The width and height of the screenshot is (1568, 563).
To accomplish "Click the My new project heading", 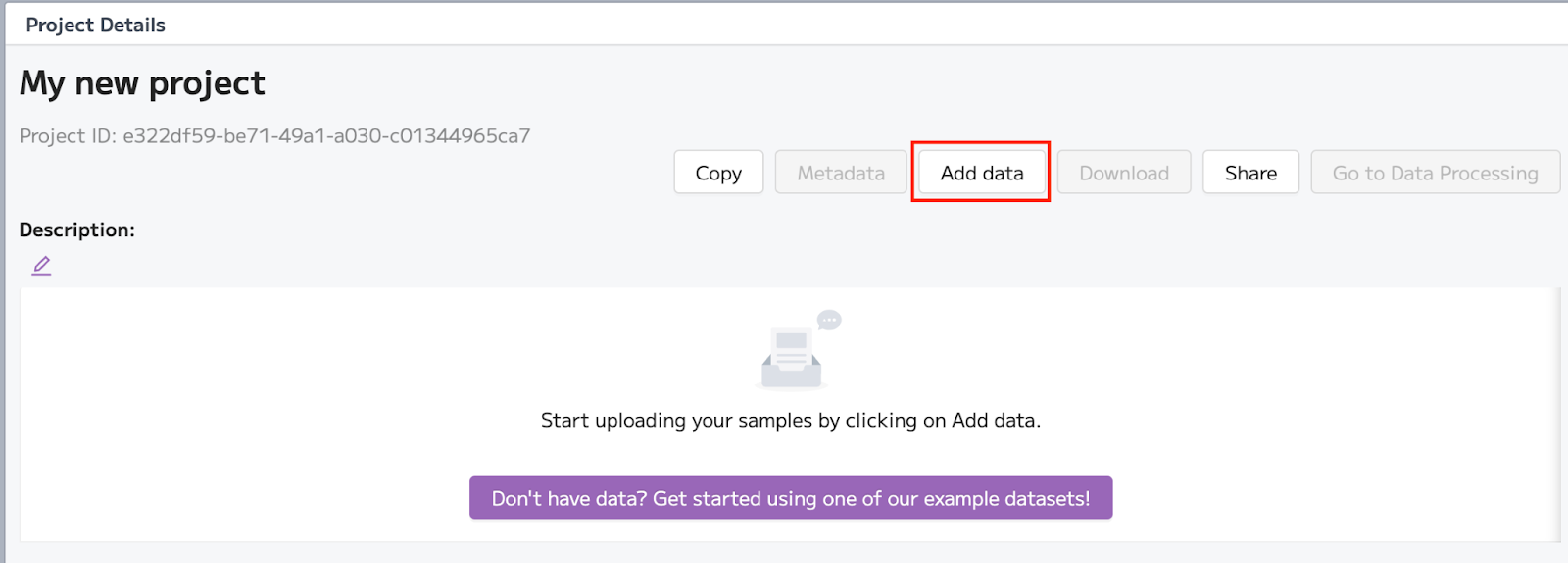I will tap(142, 83).
